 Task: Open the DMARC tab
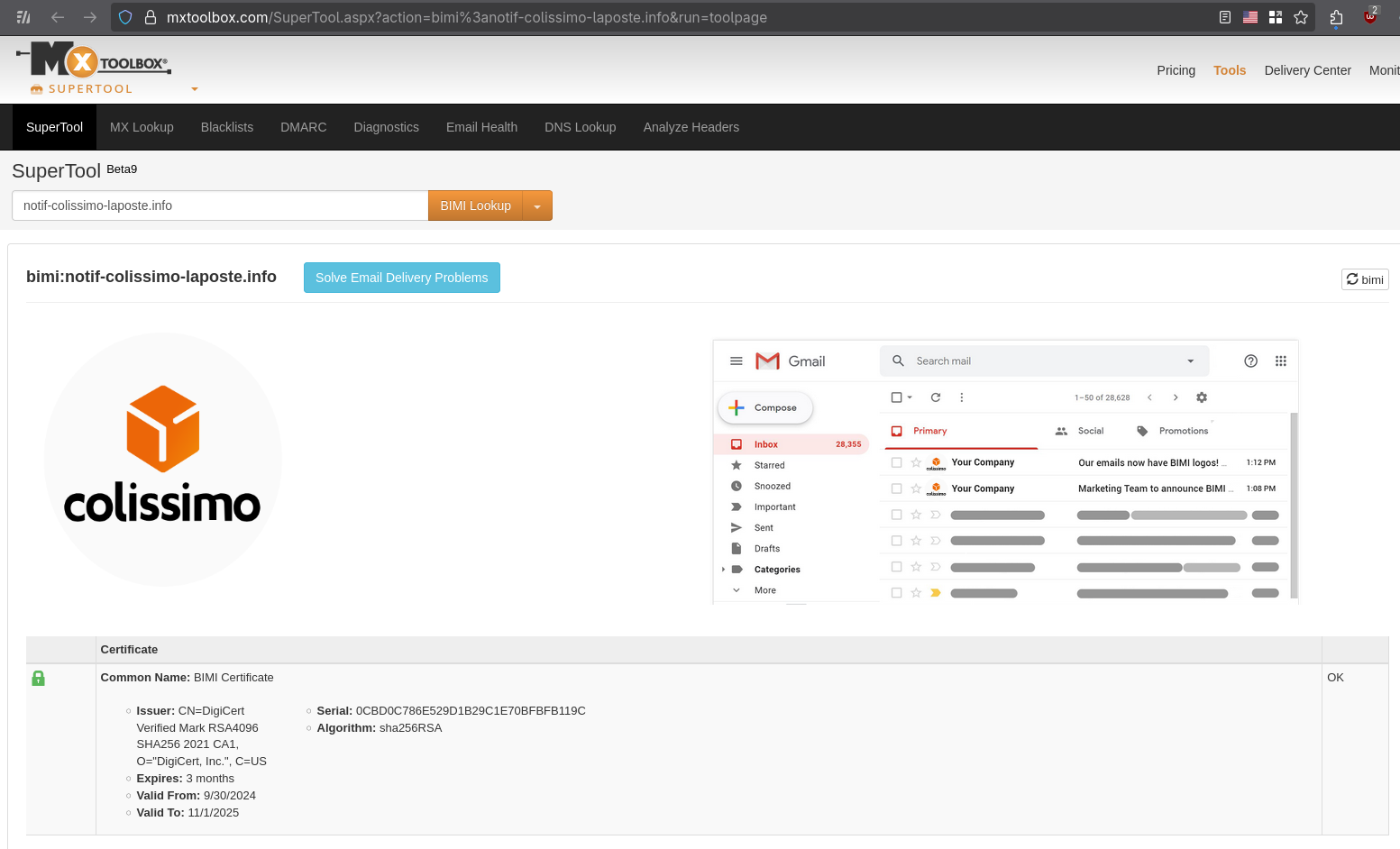click(x=304, y=127)
